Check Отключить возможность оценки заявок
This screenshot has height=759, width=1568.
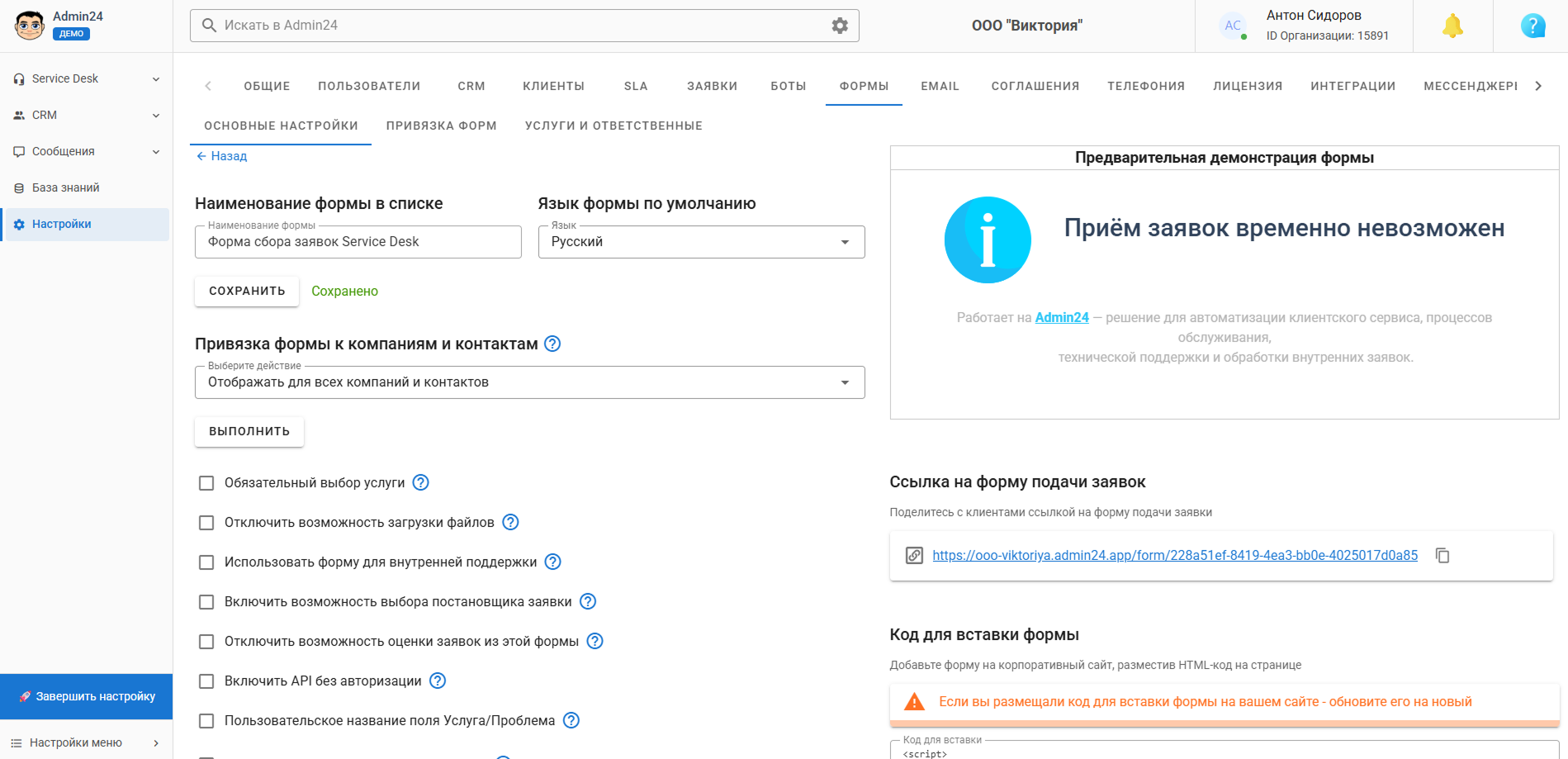tap(206, 642)
